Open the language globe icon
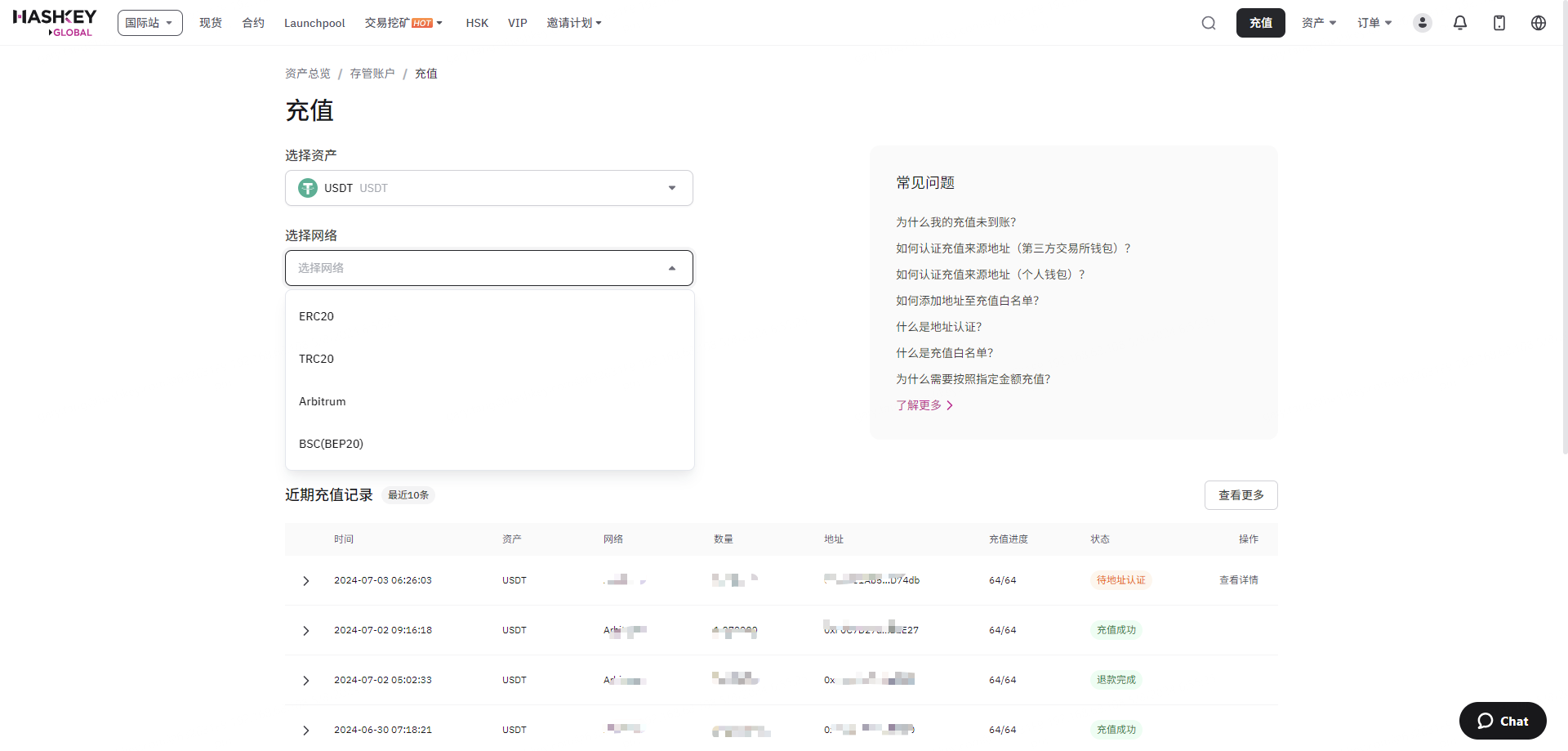This screenshot has width=1568, height=751. click(x=1539, y=23)
